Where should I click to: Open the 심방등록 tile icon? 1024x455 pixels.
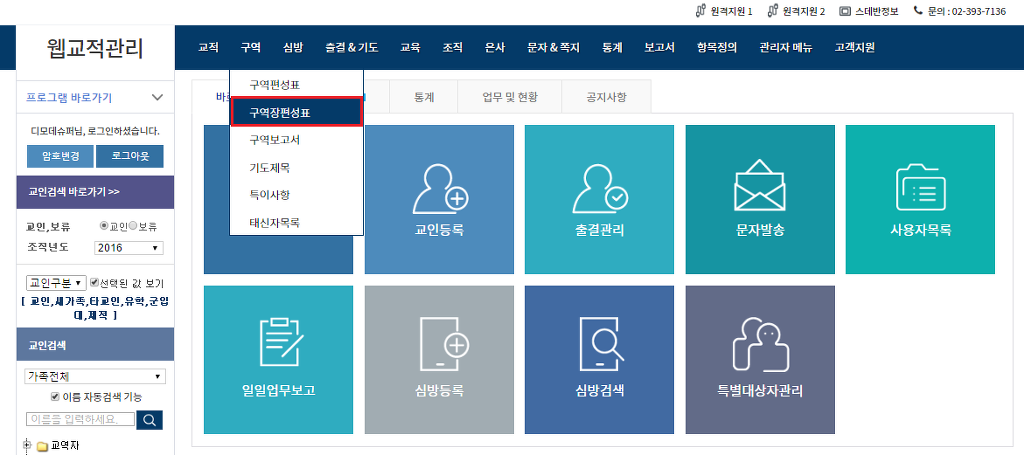[x=439, y=360]
